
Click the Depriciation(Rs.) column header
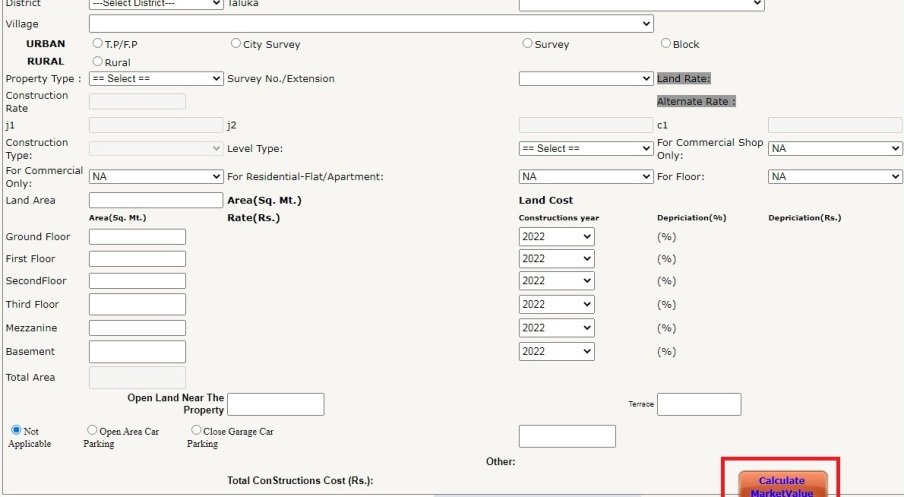click(x=805, y=218)
